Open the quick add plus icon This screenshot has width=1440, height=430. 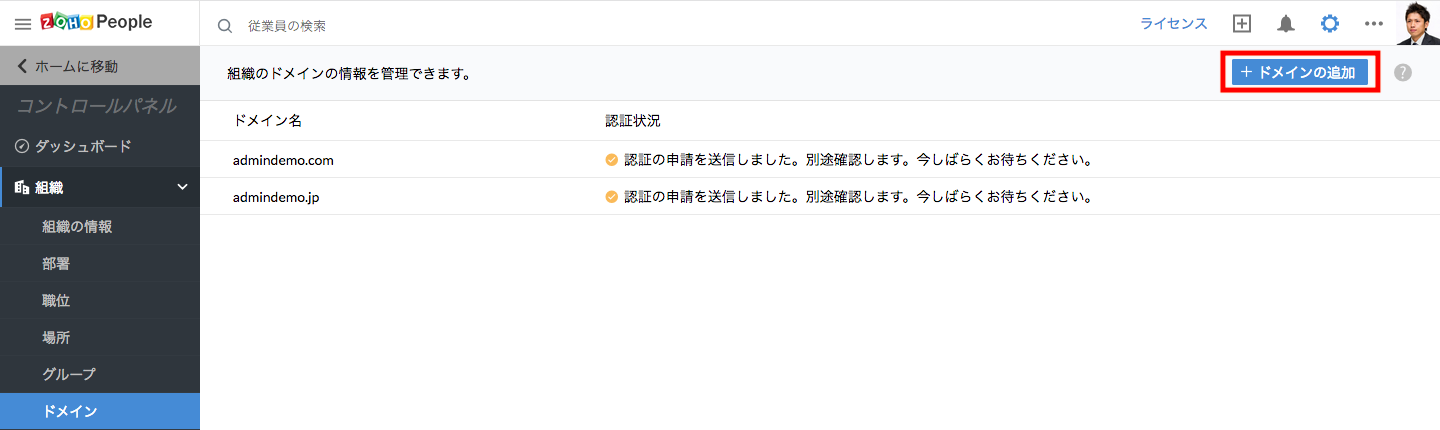coord(1242,24)
